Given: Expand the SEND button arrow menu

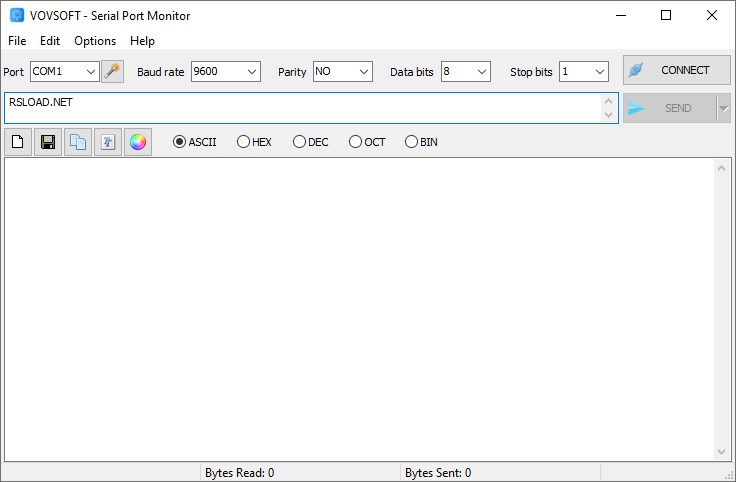Looking at the screenshot, I should [x=724, y=108].
